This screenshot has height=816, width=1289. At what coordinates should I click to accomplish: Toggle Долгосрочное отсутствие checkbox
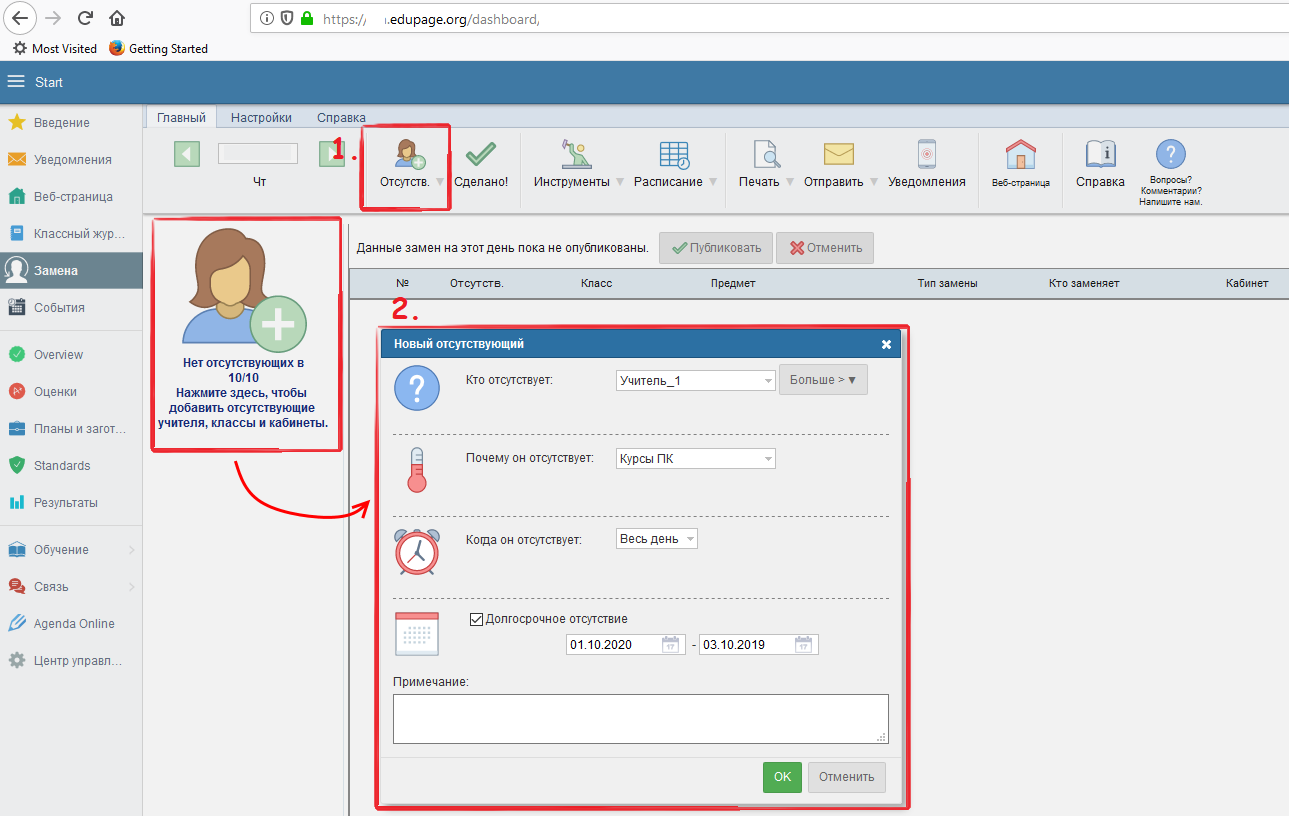point(476,619)
